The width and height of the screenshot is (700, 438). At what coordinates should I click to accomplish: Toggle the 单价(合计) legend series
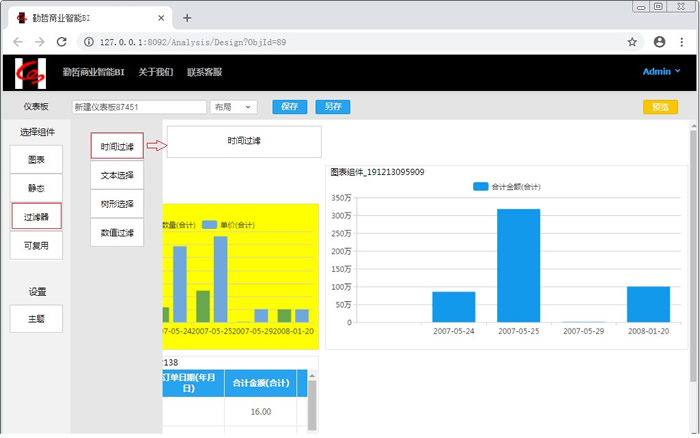coord(219,225)
